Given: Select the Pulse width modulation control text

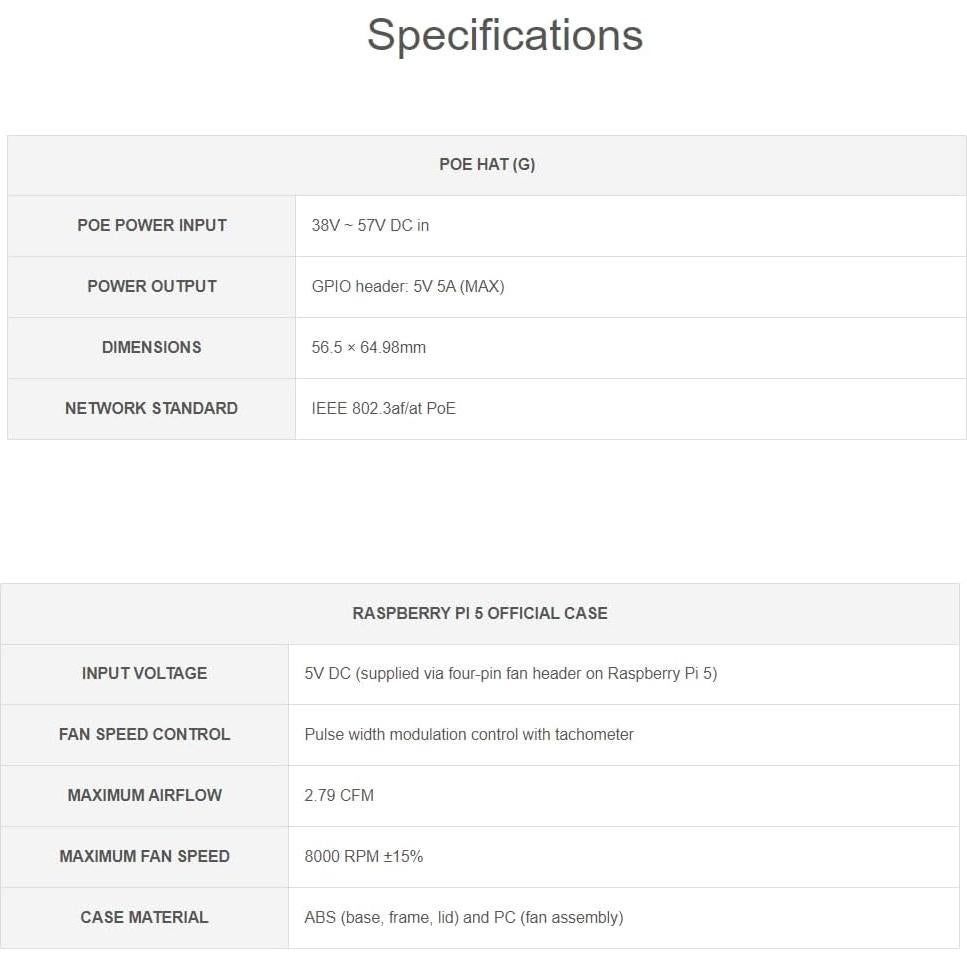Looking at the screenshot, I should [x=469, y=735].
